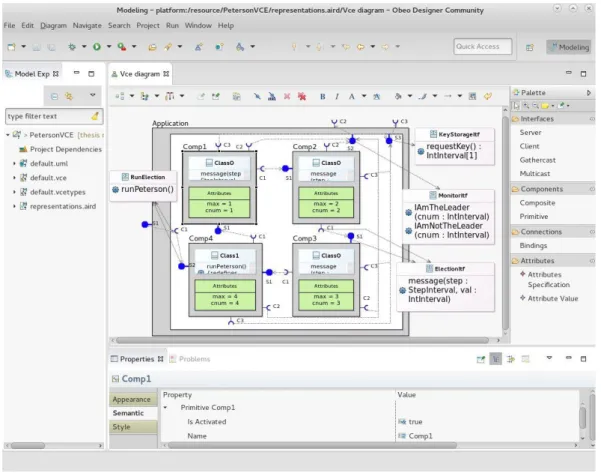Click the Open Perspective icon near Modeling
Viewport: 601px width, 473px height.
530,48
